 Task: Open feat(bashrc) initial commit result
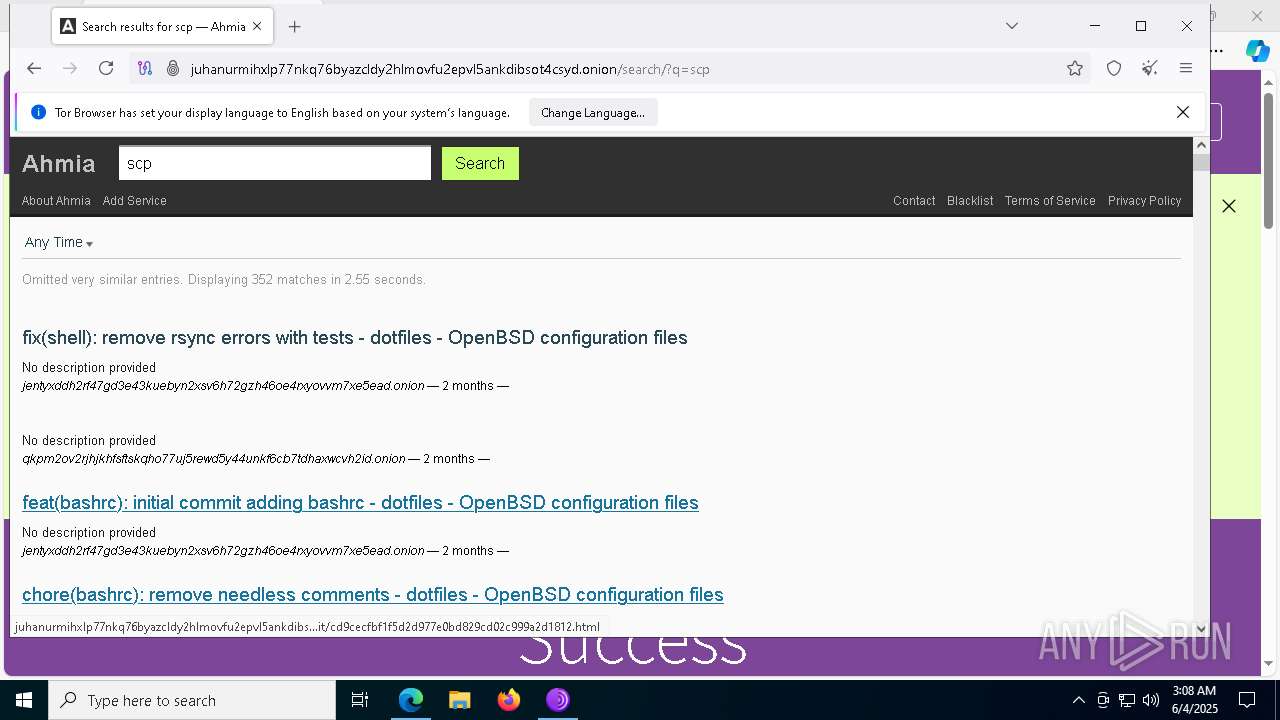coord(360,503)
